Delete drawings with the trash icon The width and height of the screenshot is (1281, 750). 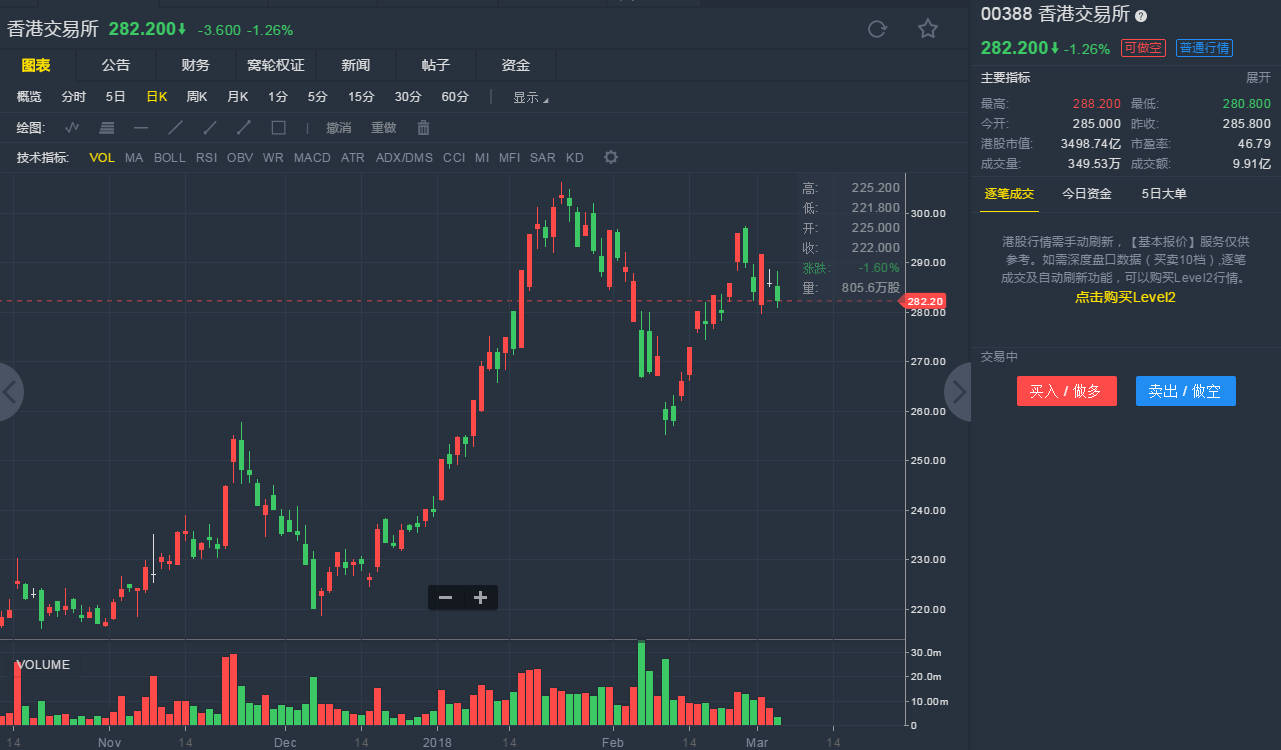tap(423, 127)
